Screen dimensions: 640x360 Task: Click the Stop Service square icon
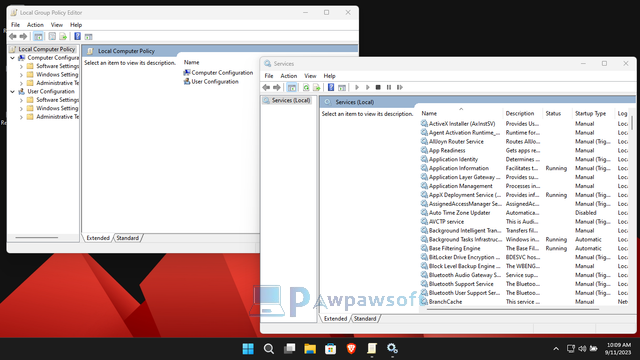[378, 87]
